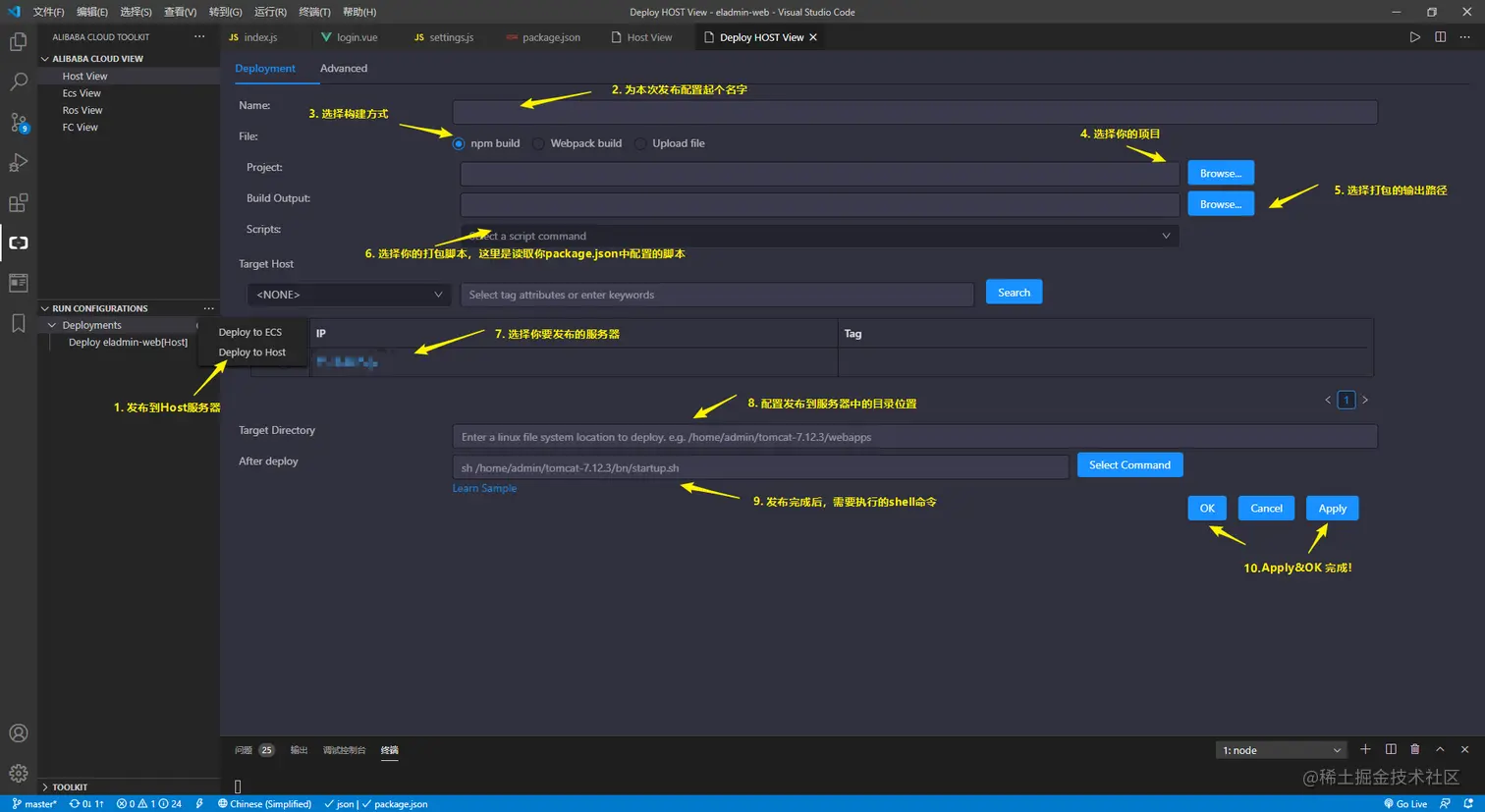The image size is (1485, 812).
Task: Select the npm build radio option
Action: (459, 143)
